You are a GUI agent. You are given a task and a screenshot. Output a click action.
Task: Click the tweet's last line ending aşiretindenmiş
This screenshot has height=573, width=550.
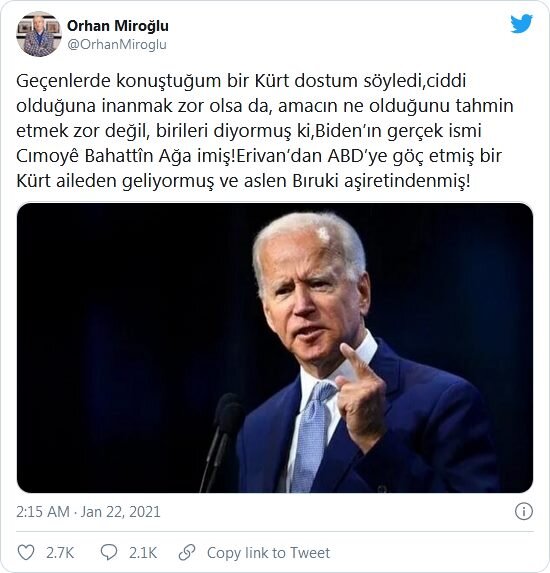243,181
